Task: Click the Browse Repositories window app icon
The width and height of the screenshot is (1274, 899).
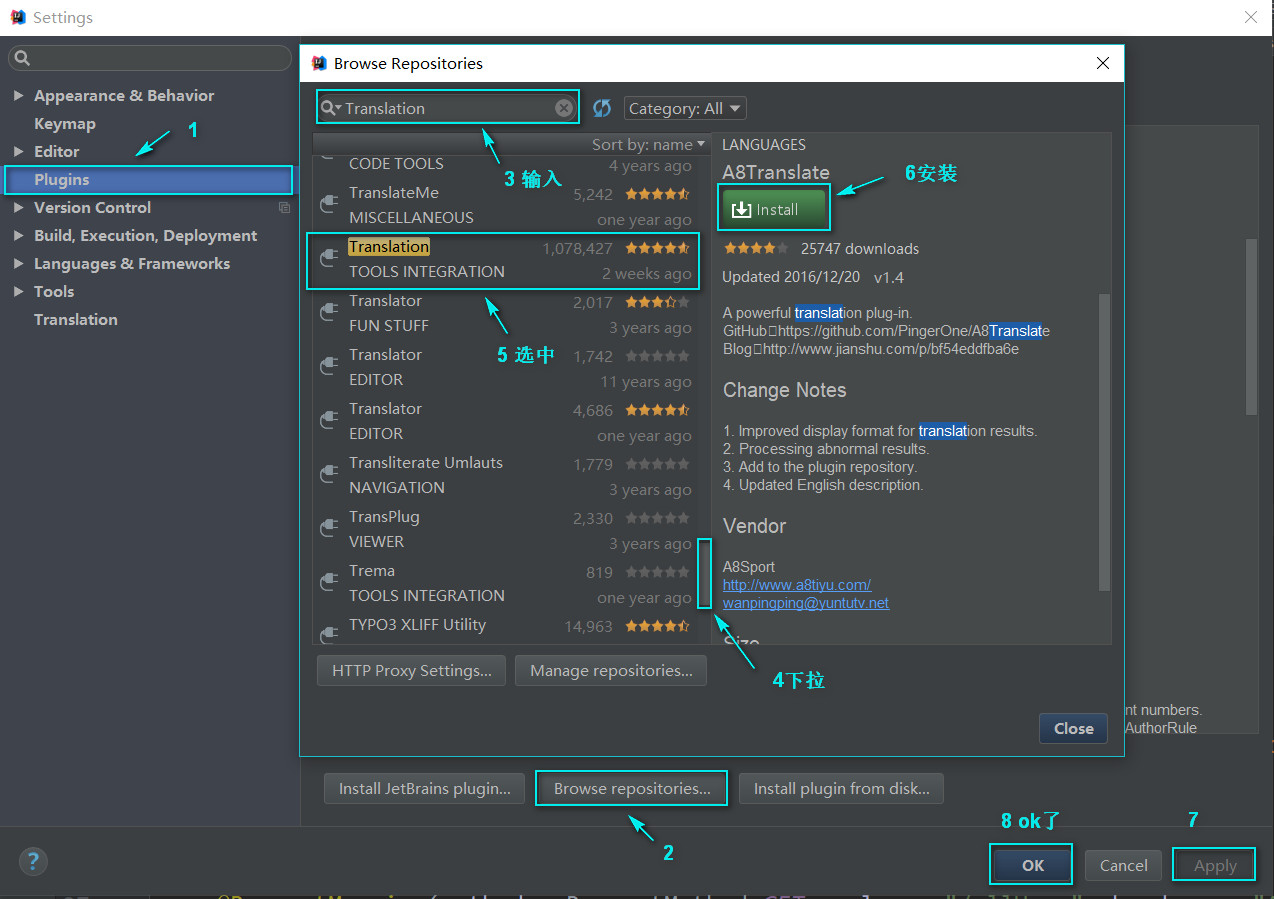Action: click(319, 63)
